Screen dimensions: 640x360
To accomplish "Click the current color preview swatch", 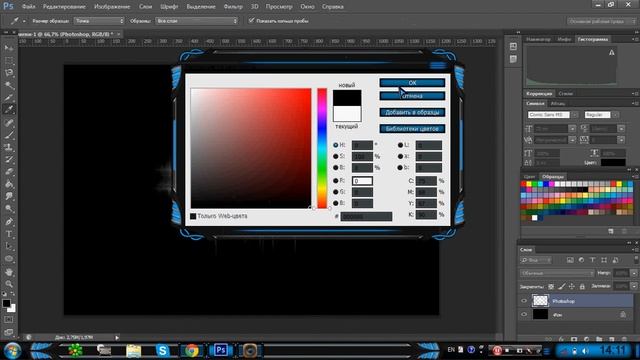I will [347, 113].
